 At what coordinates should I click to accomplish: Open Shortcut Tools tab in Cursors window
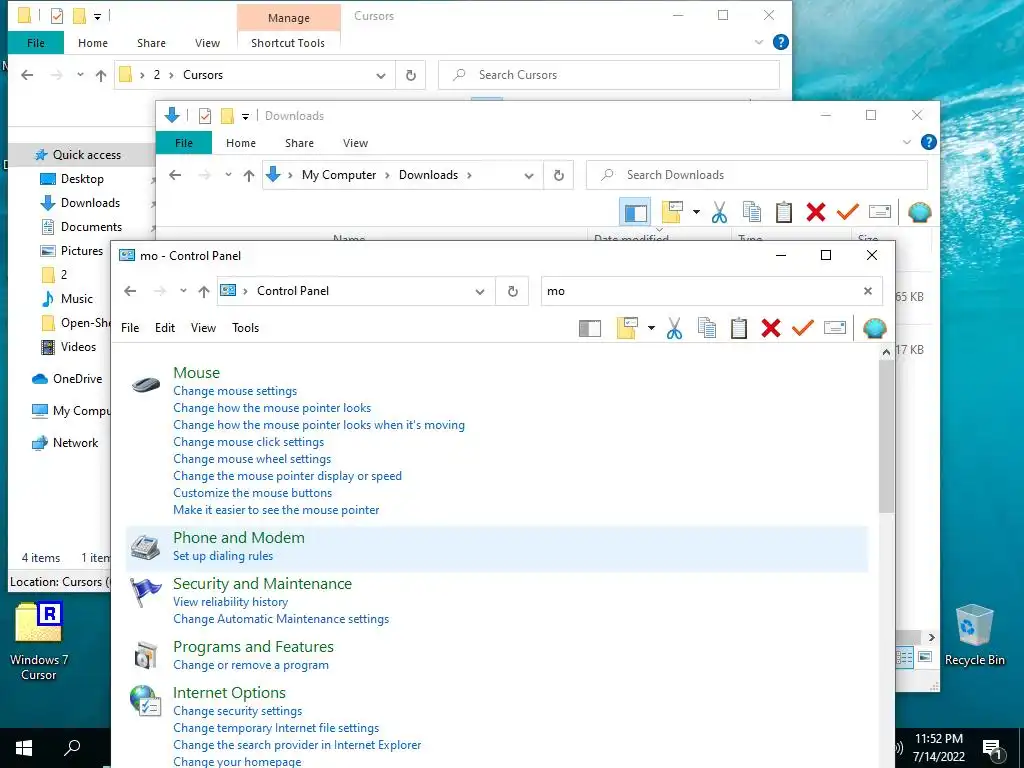288,43
